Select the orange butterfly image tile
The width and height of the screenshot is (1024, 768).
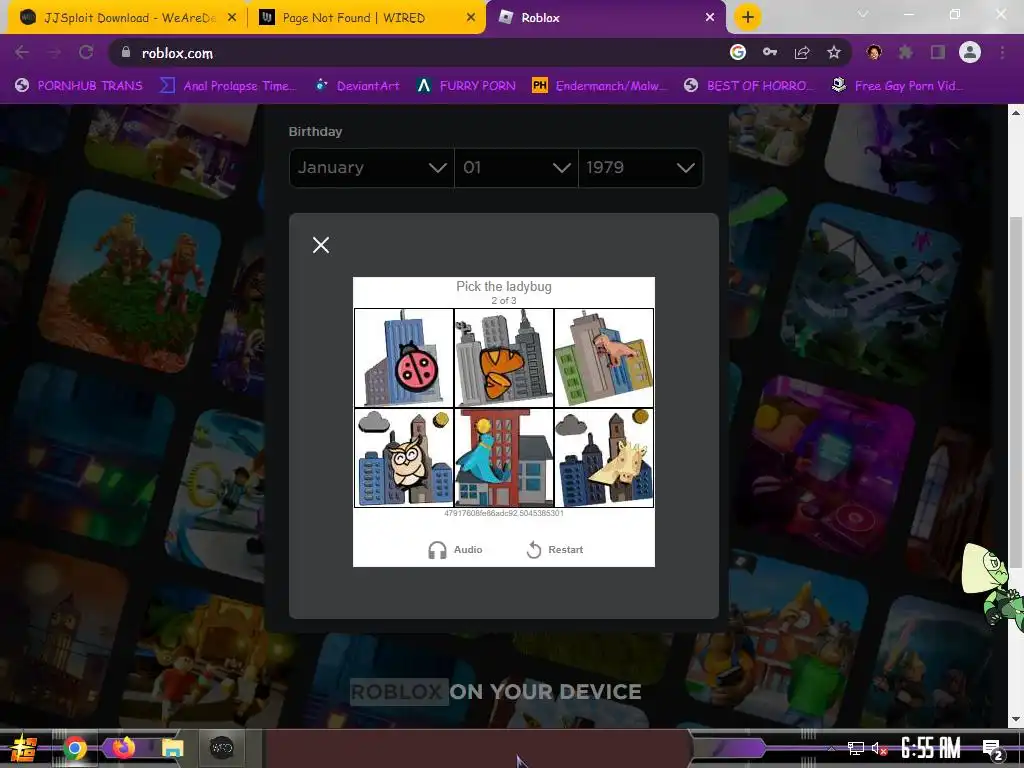(x=504, y=358)
